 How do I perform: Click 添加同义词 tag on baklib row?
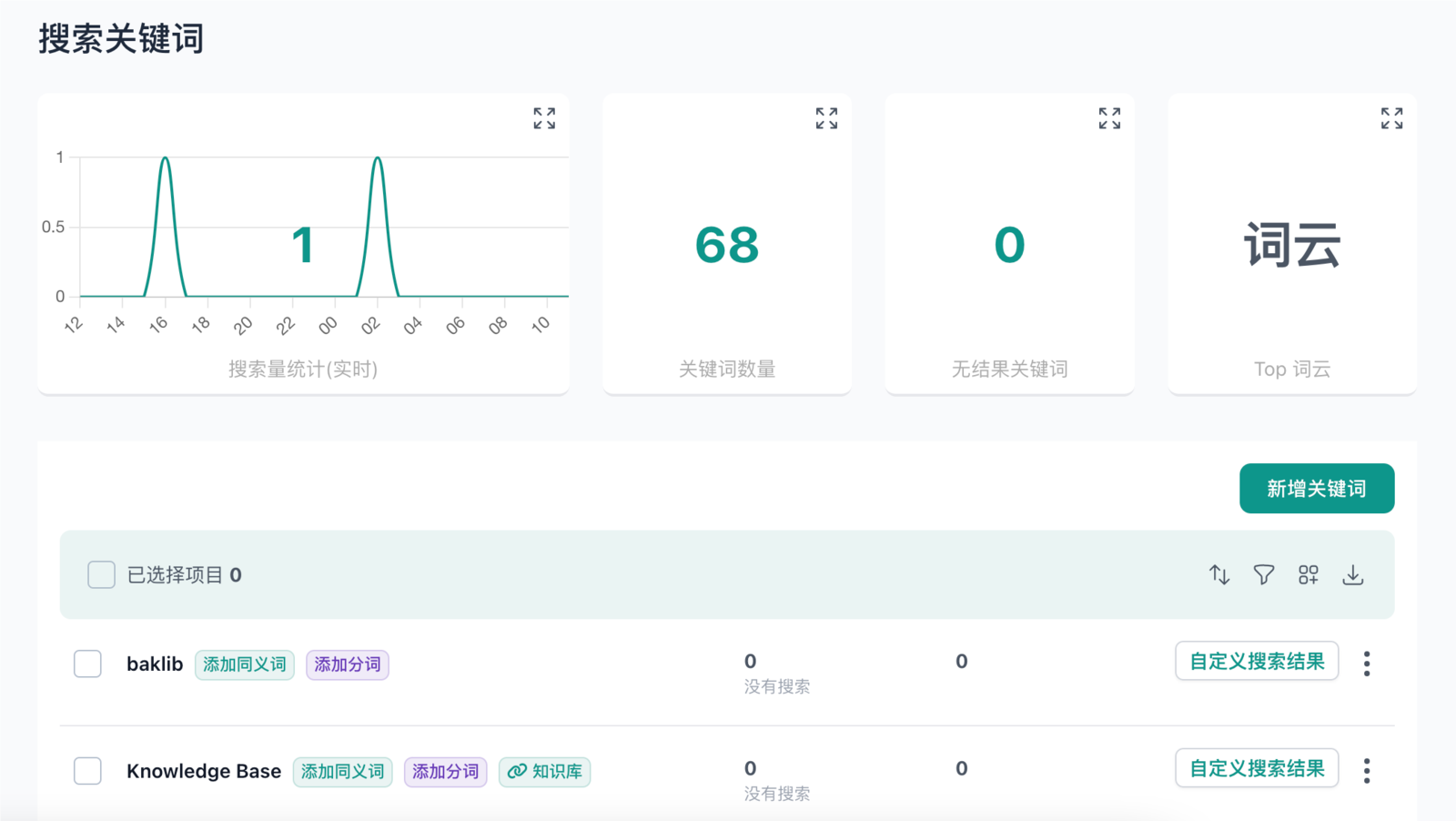tap(245, 664)
